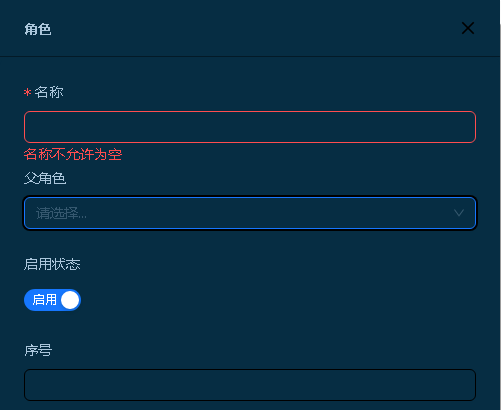Focus the 名称 text input field
The width and height of the screenshot is (501, 410).
pos(250,127)
